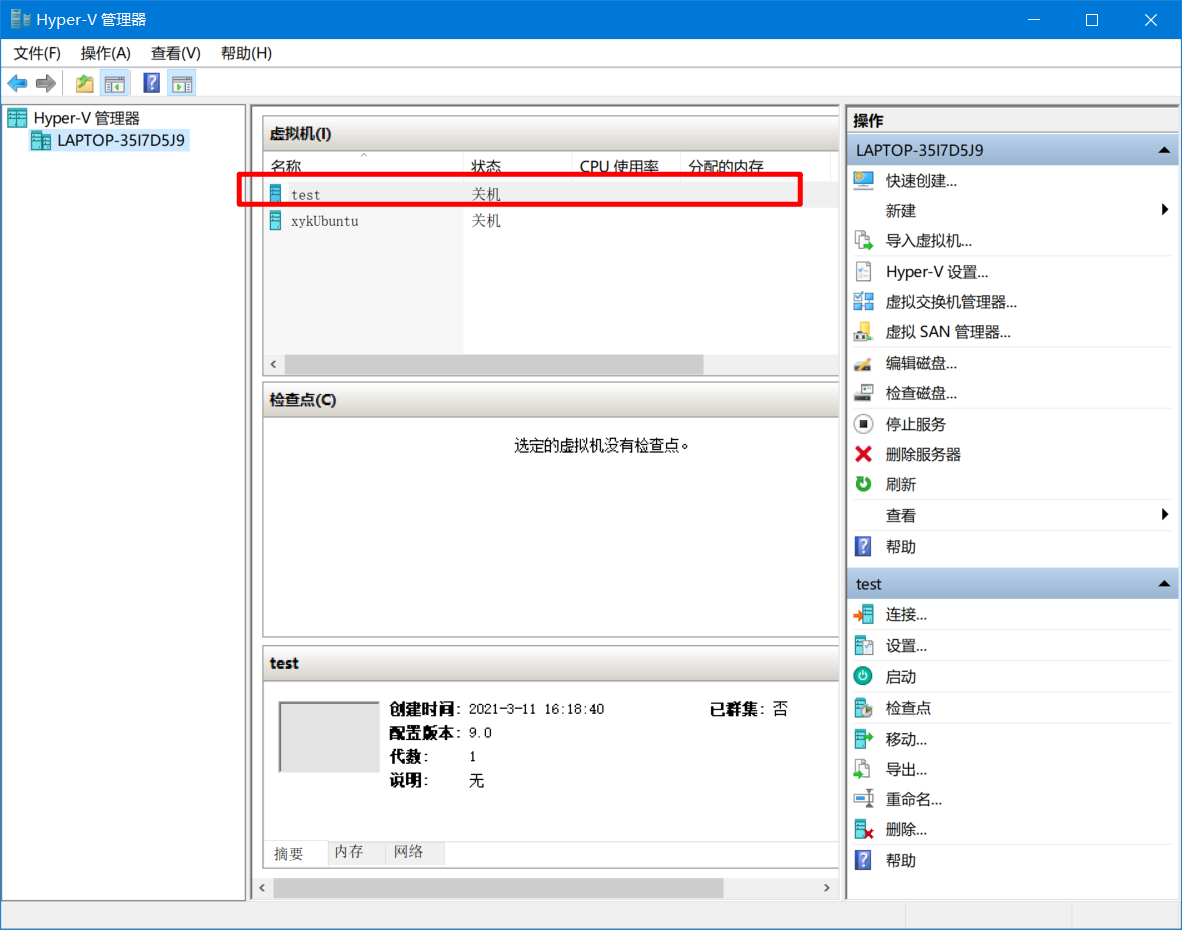The image size is (1182, 930).
Task: Expand the 查看 (View) submenu arrow
Action: coord(1165,515)
